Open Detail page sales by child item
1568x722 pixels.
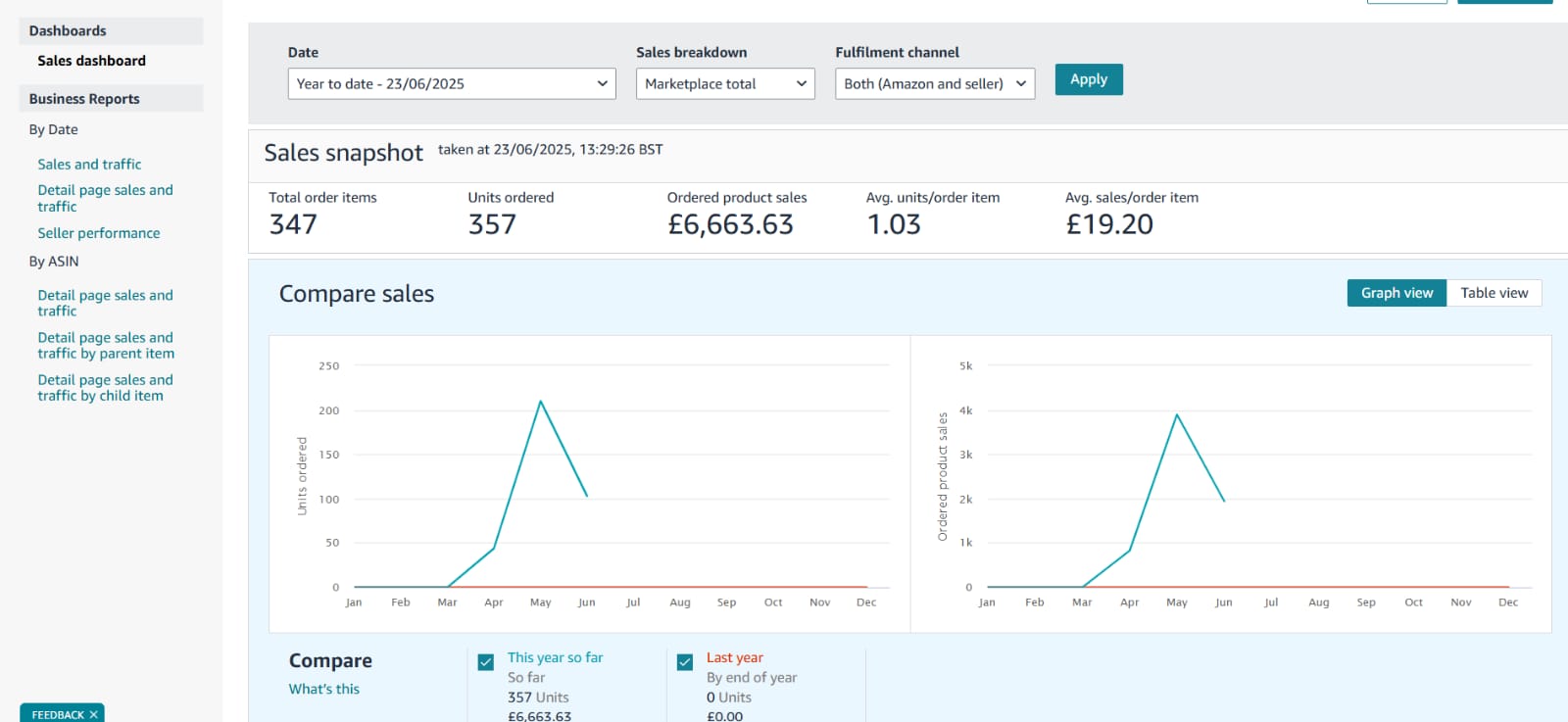106,388
